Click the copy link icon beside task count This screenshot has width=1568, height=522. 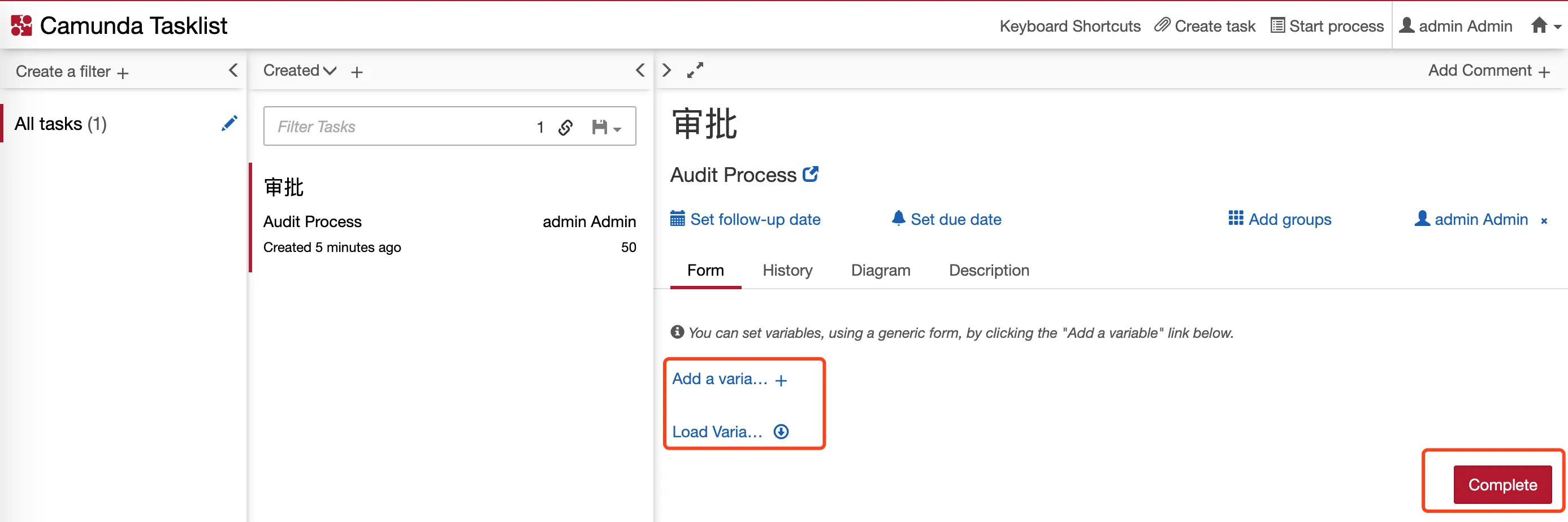pyautogui.click(x=565, y=127)
